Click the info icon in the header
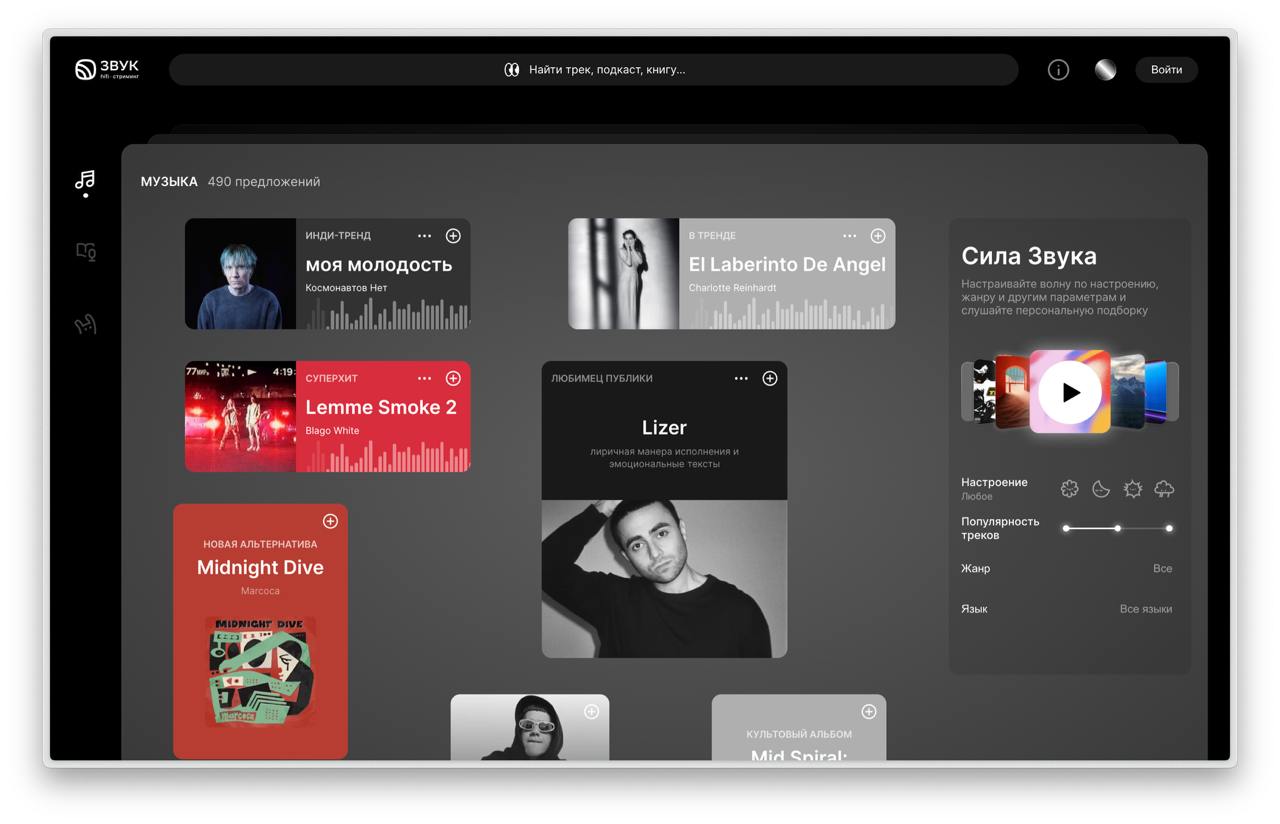 pos(1058,70)
